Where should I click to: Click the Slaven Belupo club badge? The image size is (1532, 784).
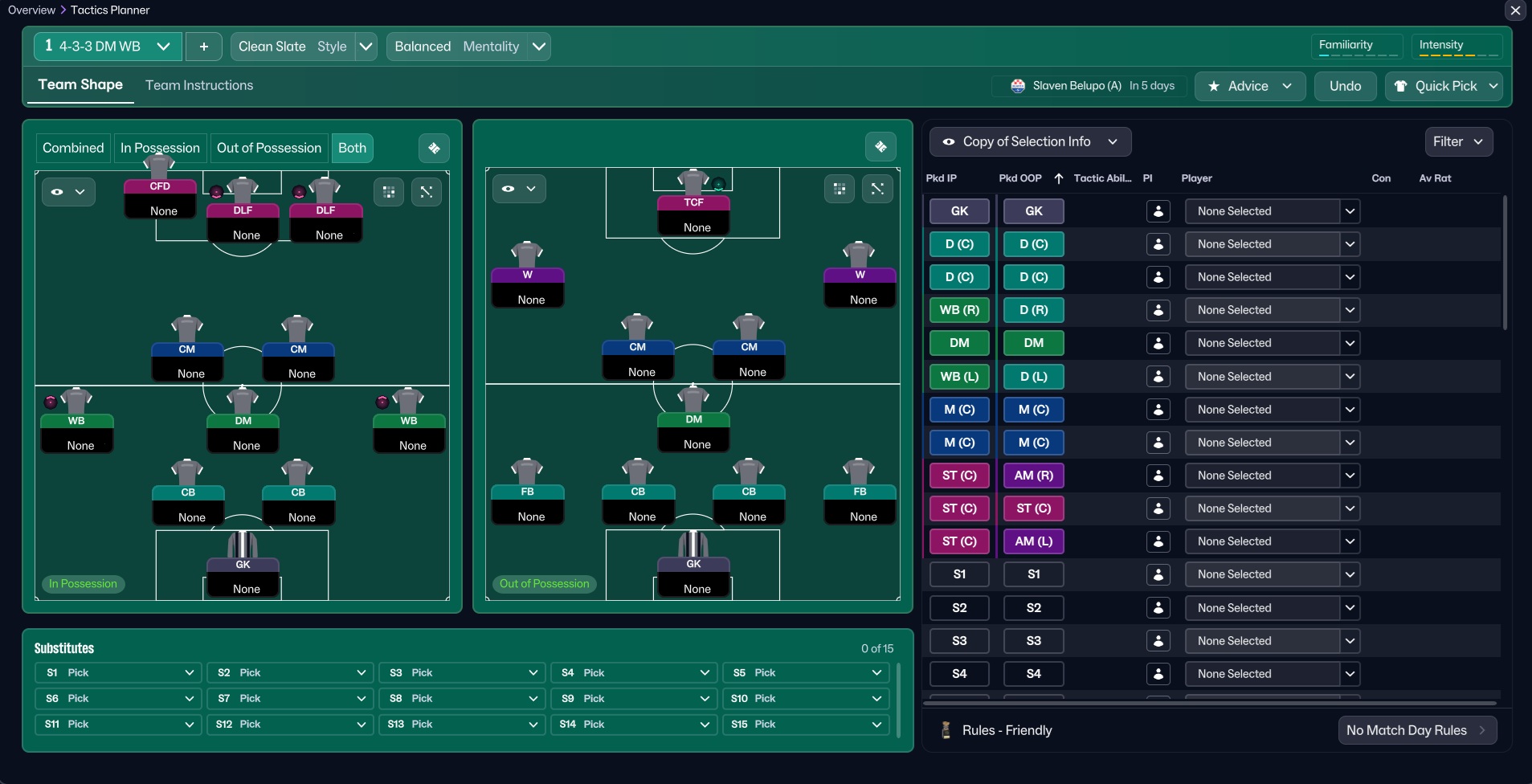coord(1018,86)
